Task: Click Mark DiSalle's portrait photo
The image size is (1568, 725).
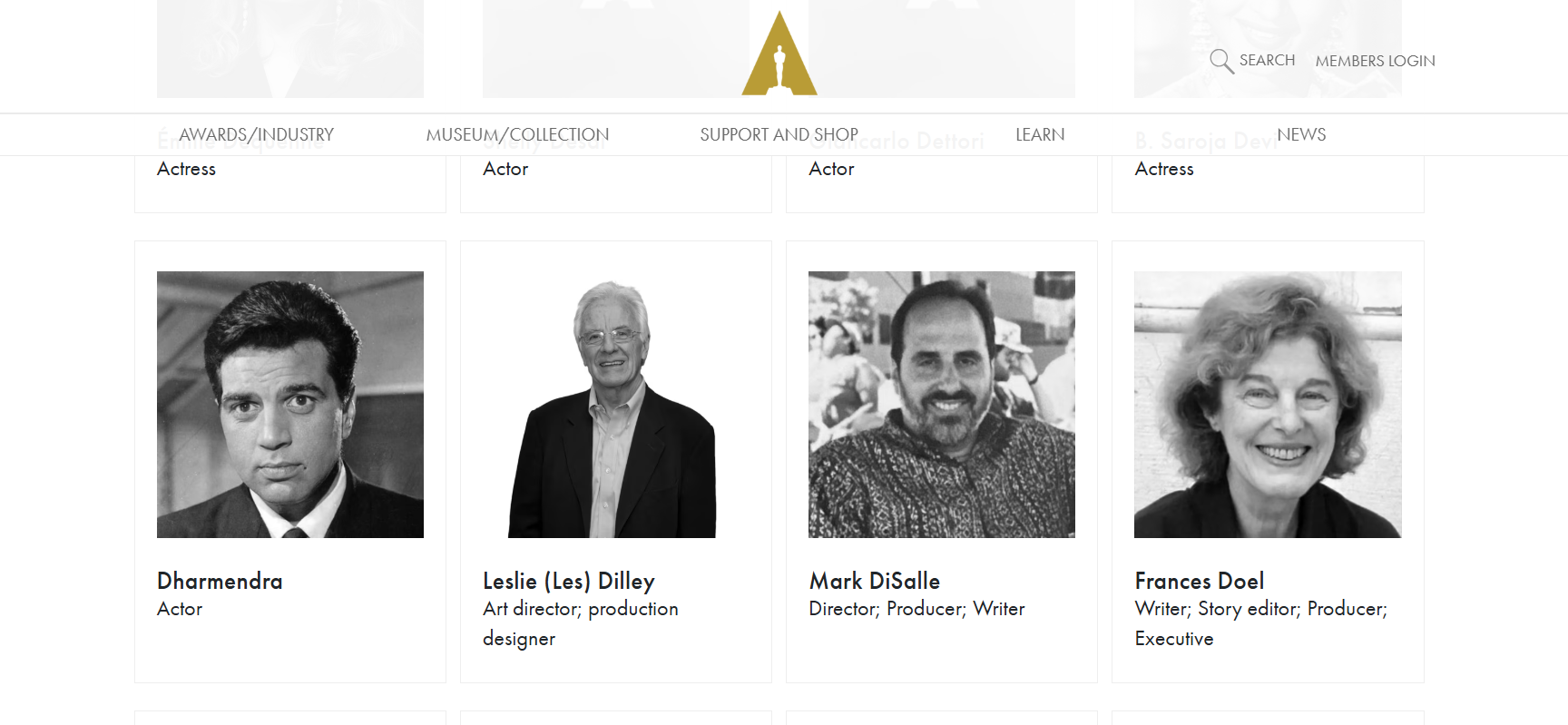Action: click(942, 405)
